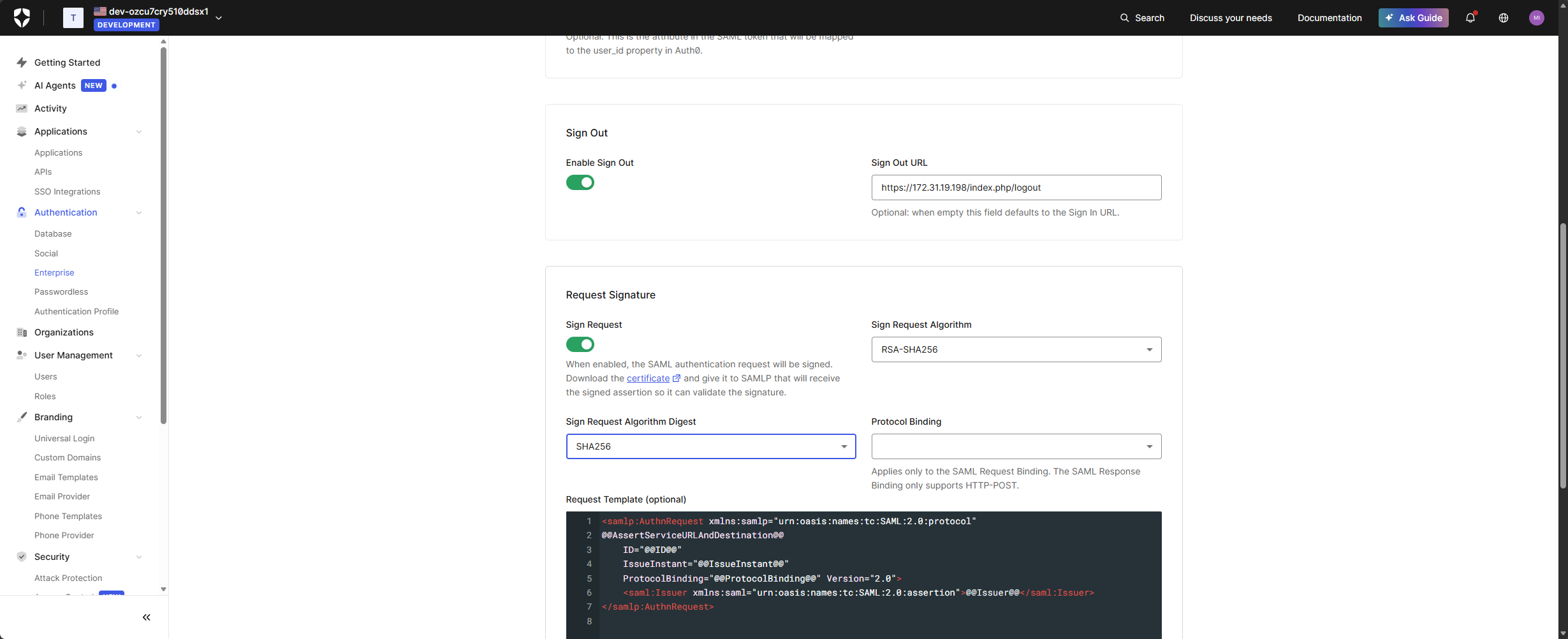
Task: Click the Organizations building icon
Action: [21, 332]
